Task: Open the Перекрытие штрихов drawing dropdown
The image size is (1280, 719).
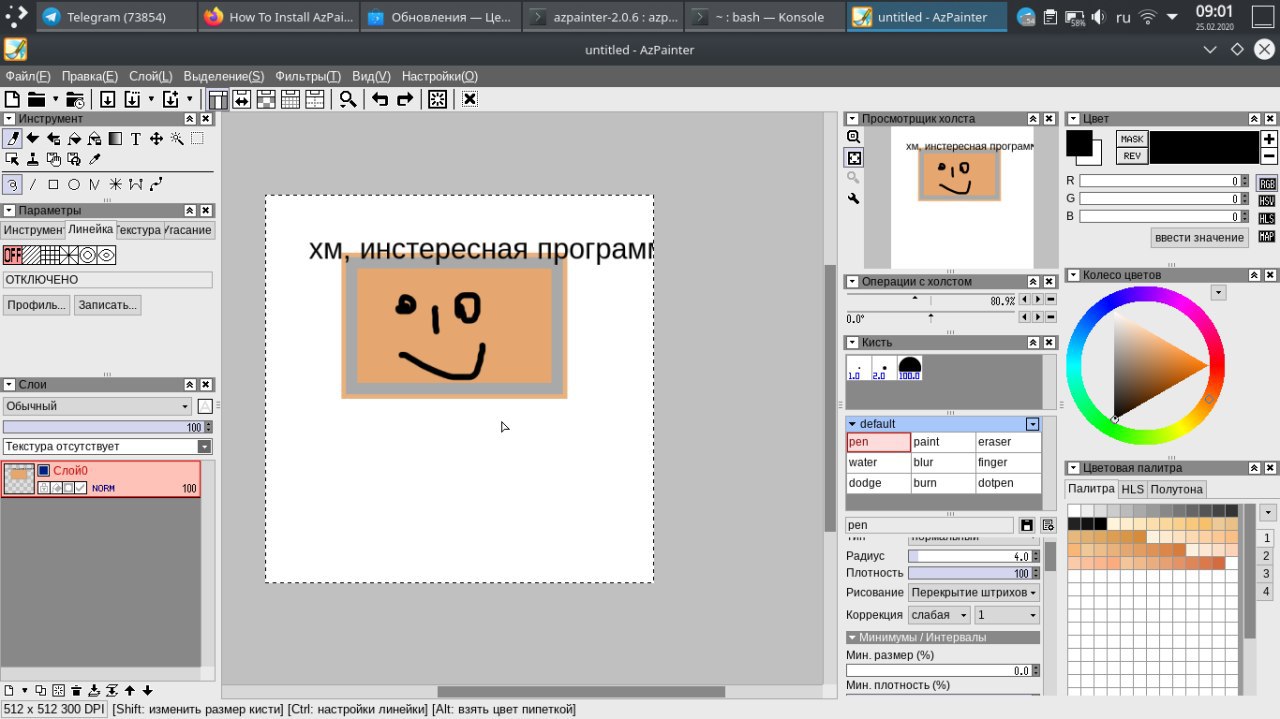Action: [974, 592]
